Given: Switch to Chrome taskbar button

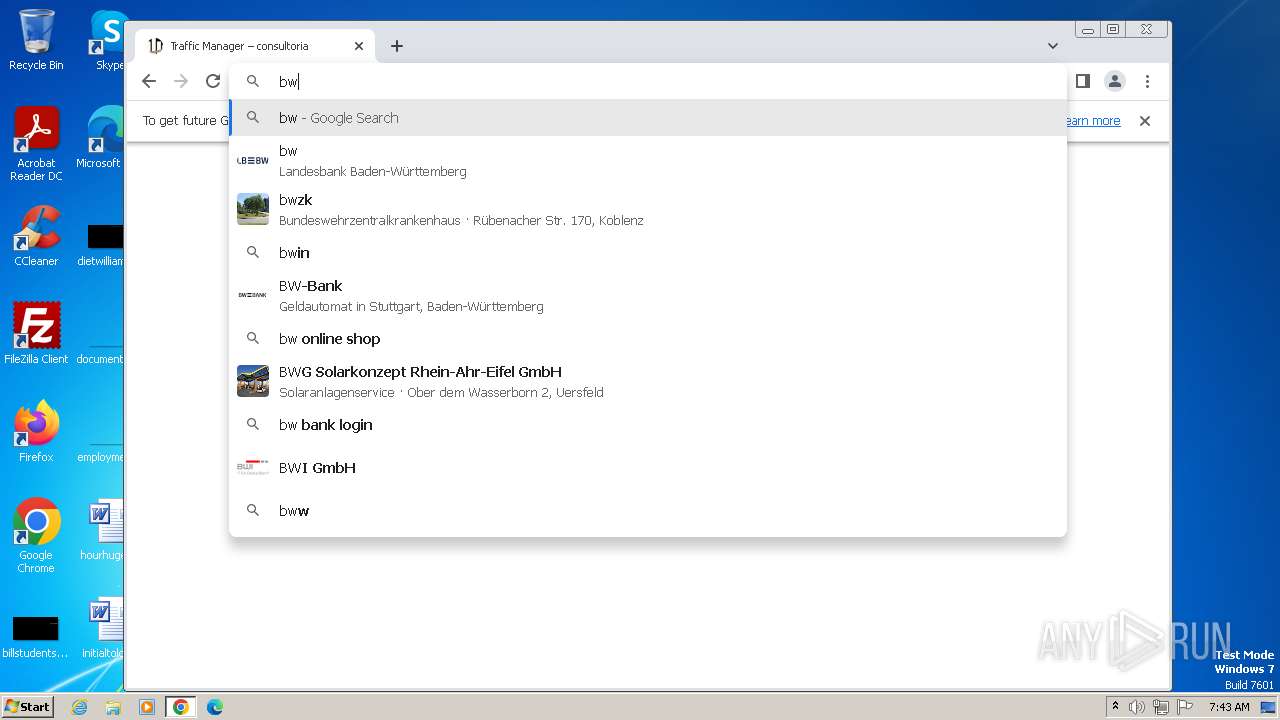Looking at the screenshot, I should tap(181, 707).
